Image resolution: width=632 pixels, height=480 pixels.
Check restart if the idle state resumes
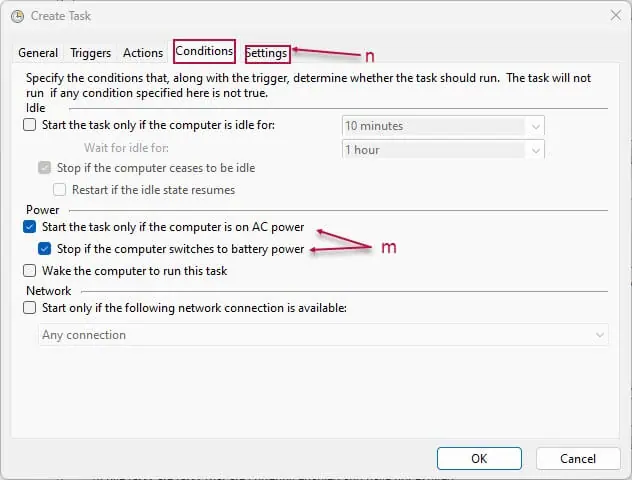coord(60,189)
